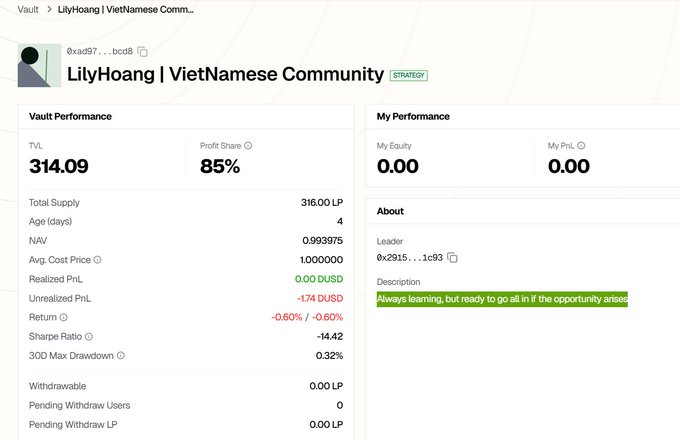Click the Total Supply value 316.00 LP
The width and height of the screenshot is (680, 440).
click(322, 202)
